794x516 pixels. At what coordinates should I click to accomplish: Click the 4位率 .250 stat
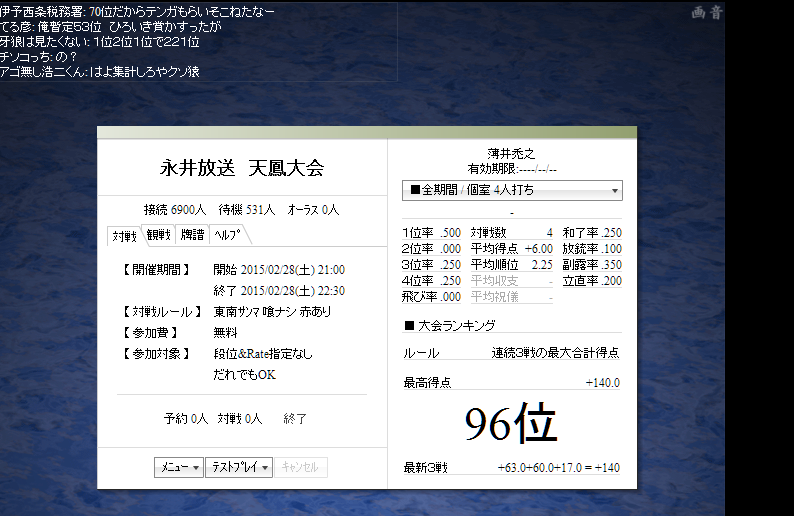pyautogui.click(x=431, y=281)
